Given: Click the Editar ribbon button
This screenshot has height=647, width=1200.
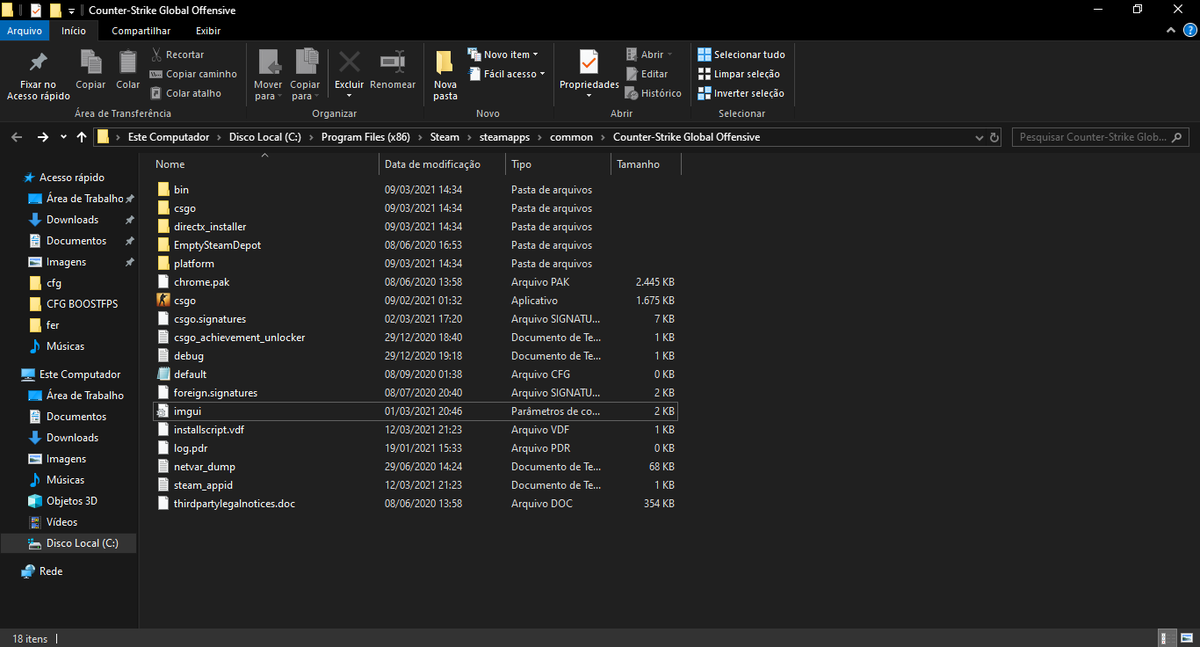Looking at the screenshot, I should click(x=647, y=74).
